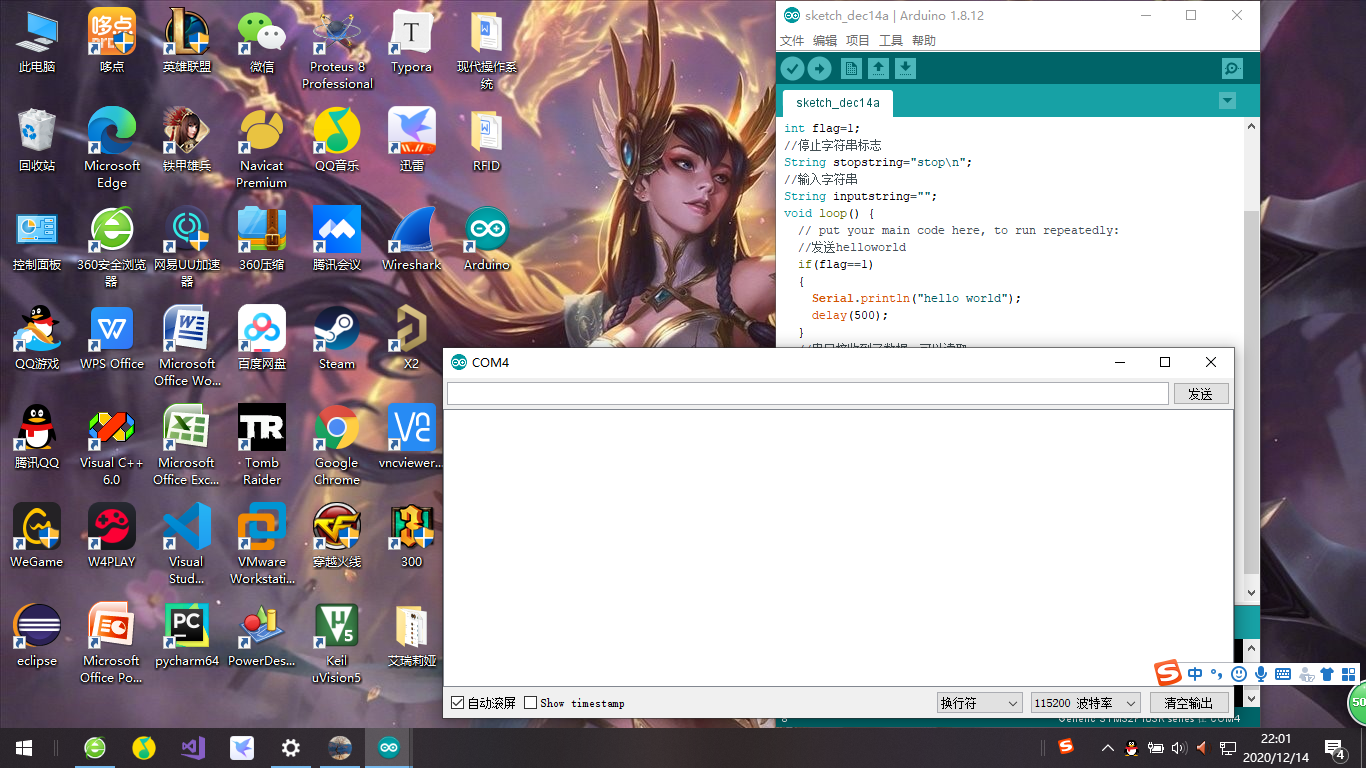Toggle the 自动滚屏 checkbox
Viewport: 1366px width, 768px height.
point(458,703)
